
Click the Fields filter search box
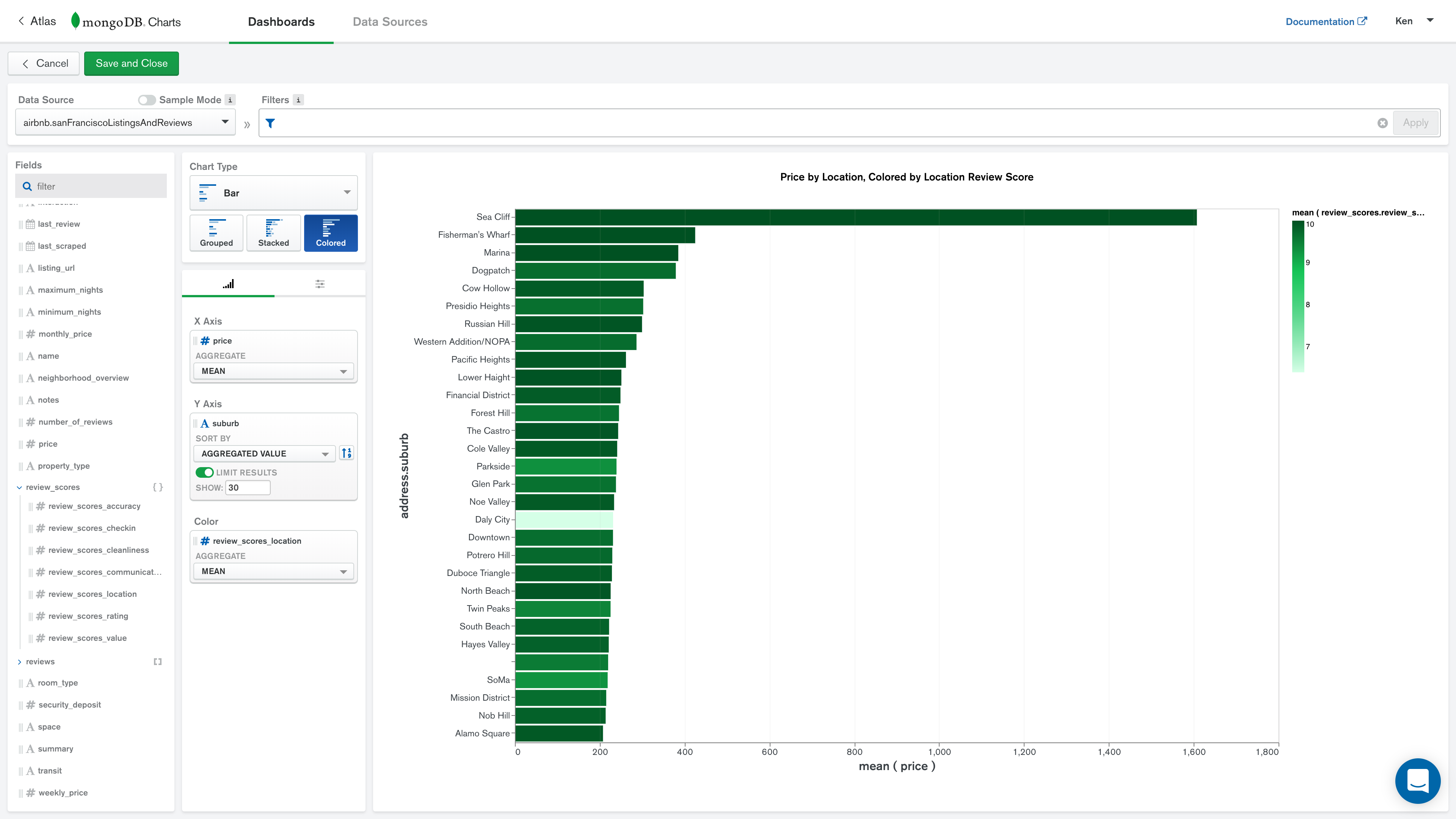pos(91,186)
